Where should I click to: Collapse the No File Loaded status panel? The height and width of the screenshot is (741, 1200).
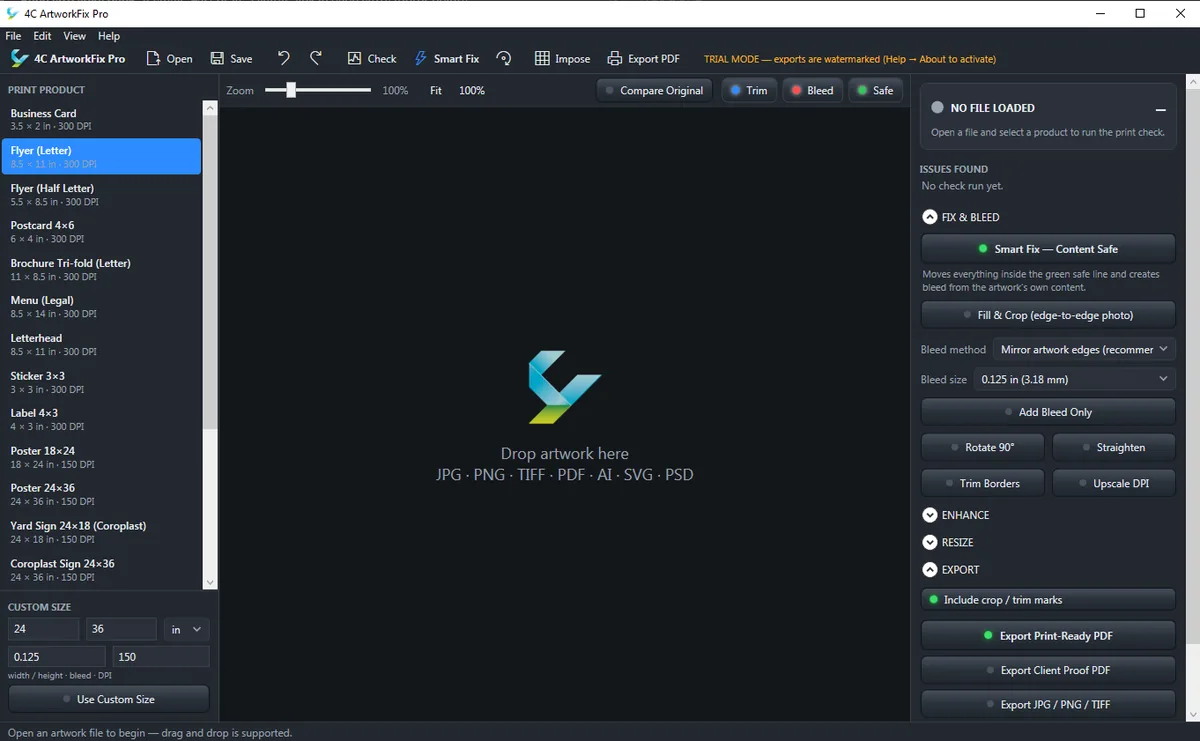[x=1160, y=108]
